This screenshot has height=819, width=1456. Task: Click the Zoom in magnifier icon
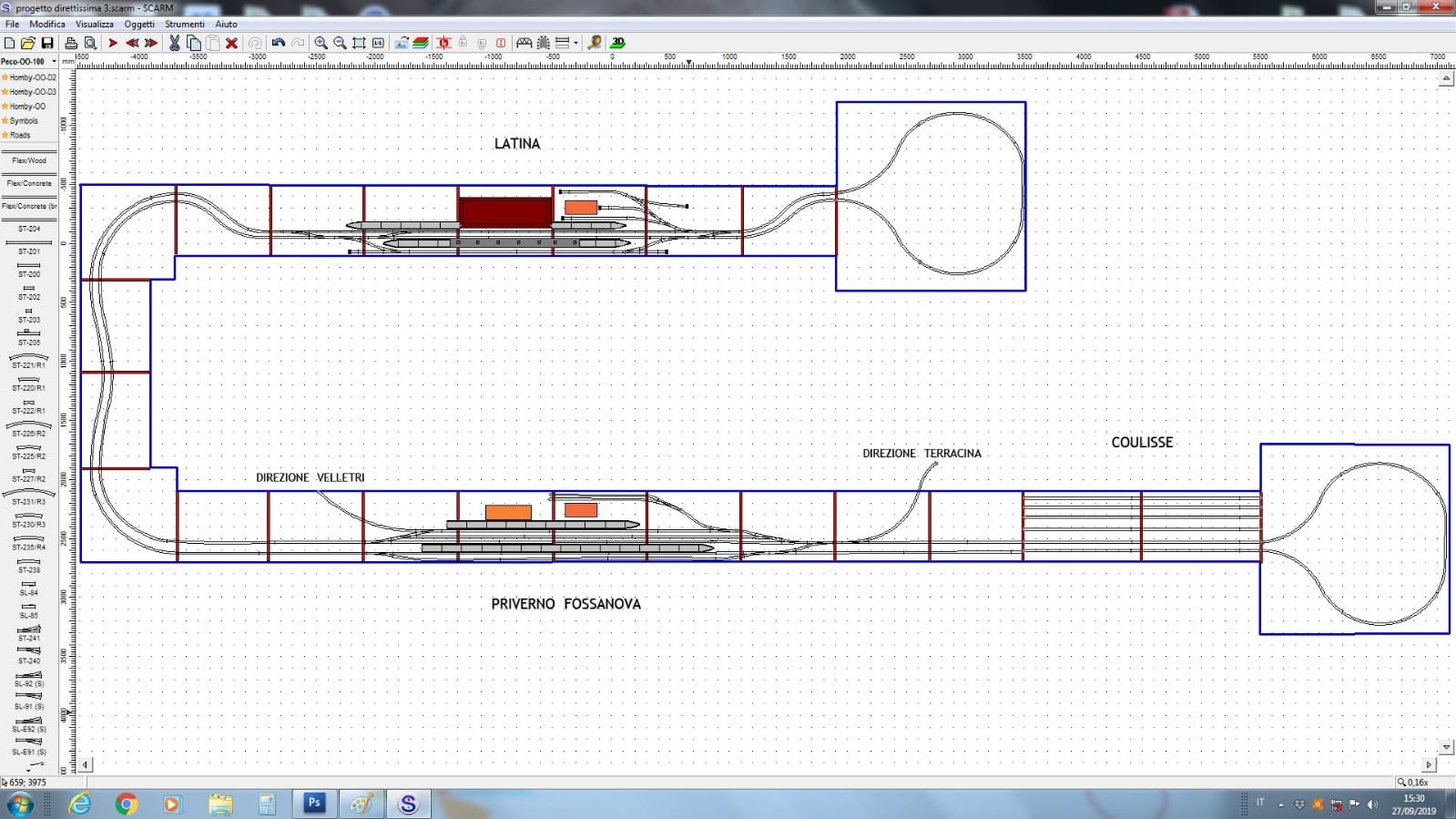(321, 43)
